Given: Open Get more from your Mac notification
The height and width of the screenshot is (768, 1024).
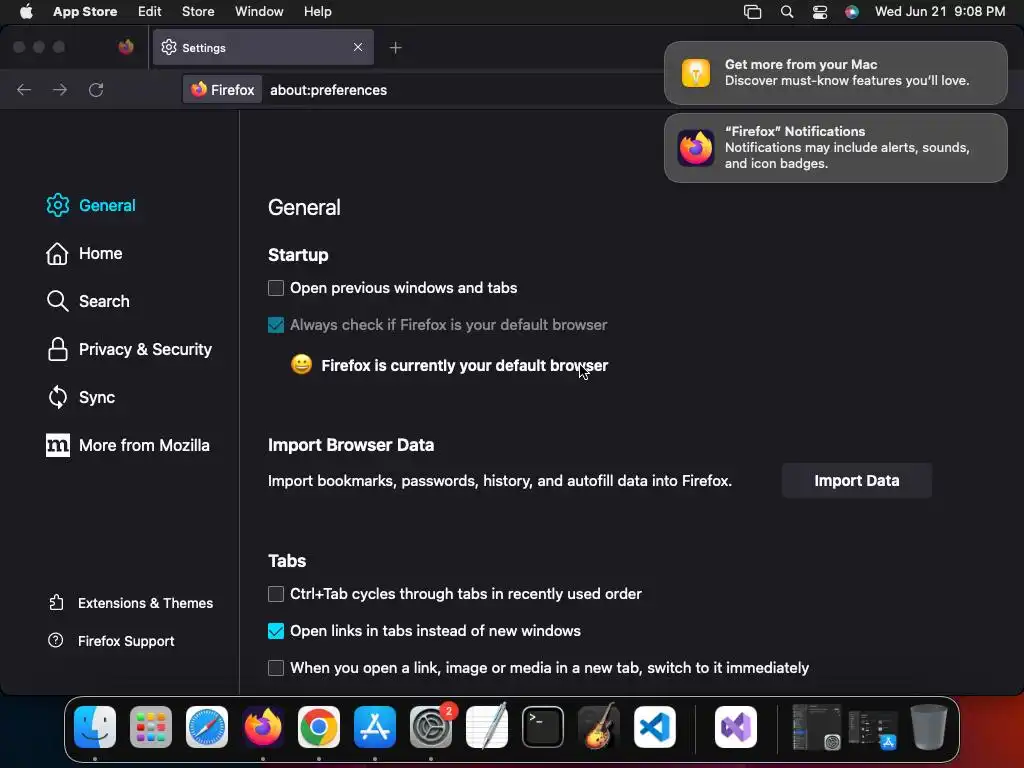Looking at the screenshot, I should pyautogui.click(x=835, y=72).
